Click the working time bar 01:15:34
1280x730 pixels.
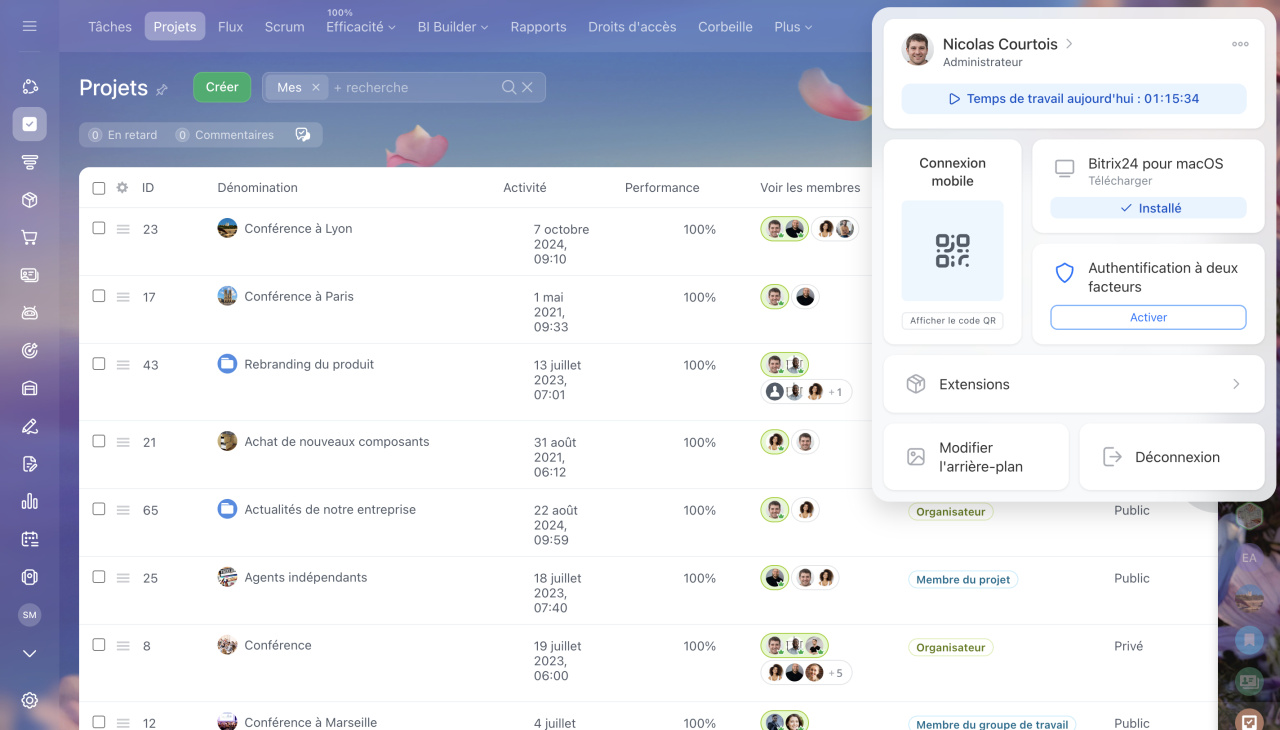(x=1074, y=99)
